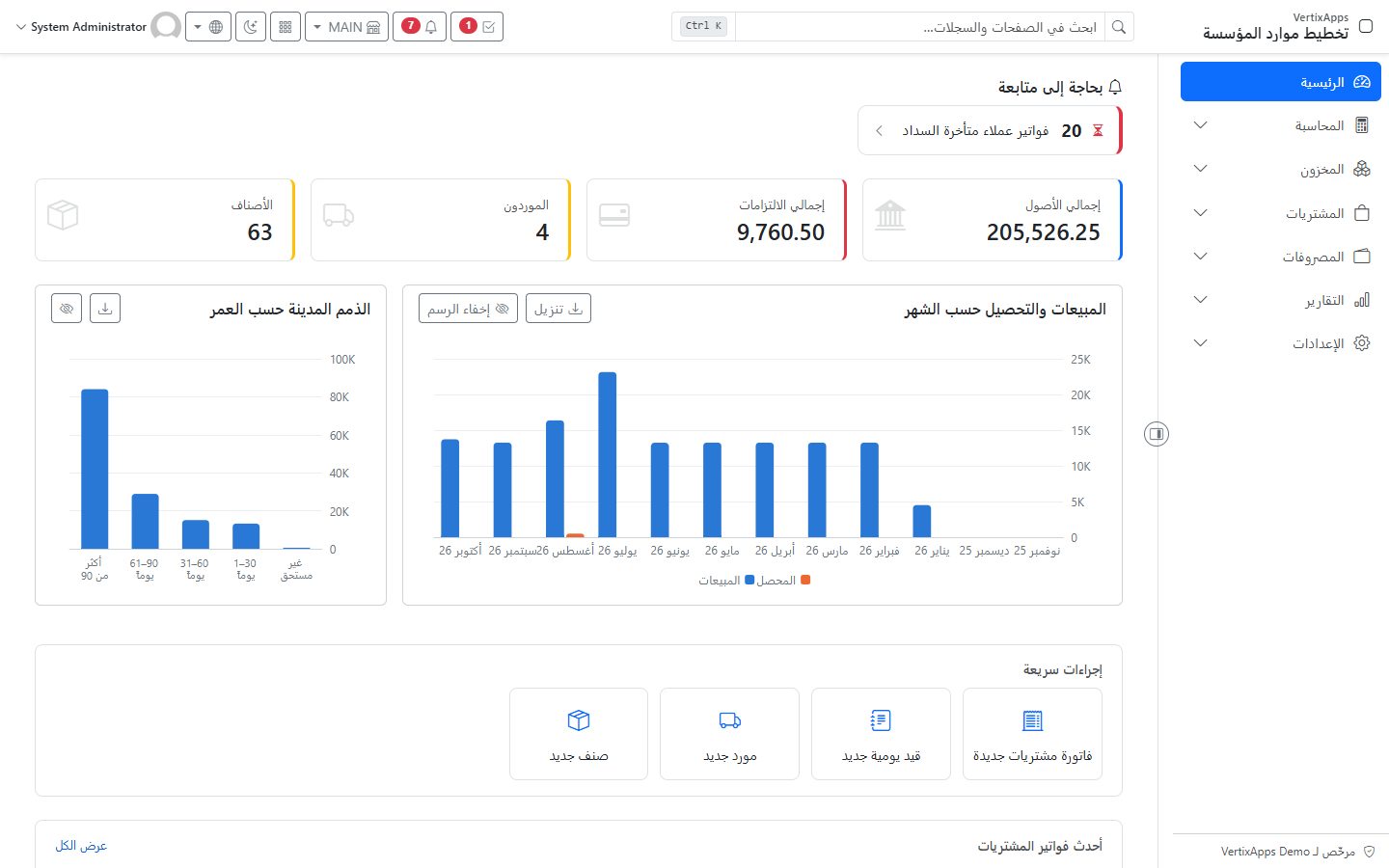
Task: Open the notifications bell with badge 7
Action: (419, 27)
